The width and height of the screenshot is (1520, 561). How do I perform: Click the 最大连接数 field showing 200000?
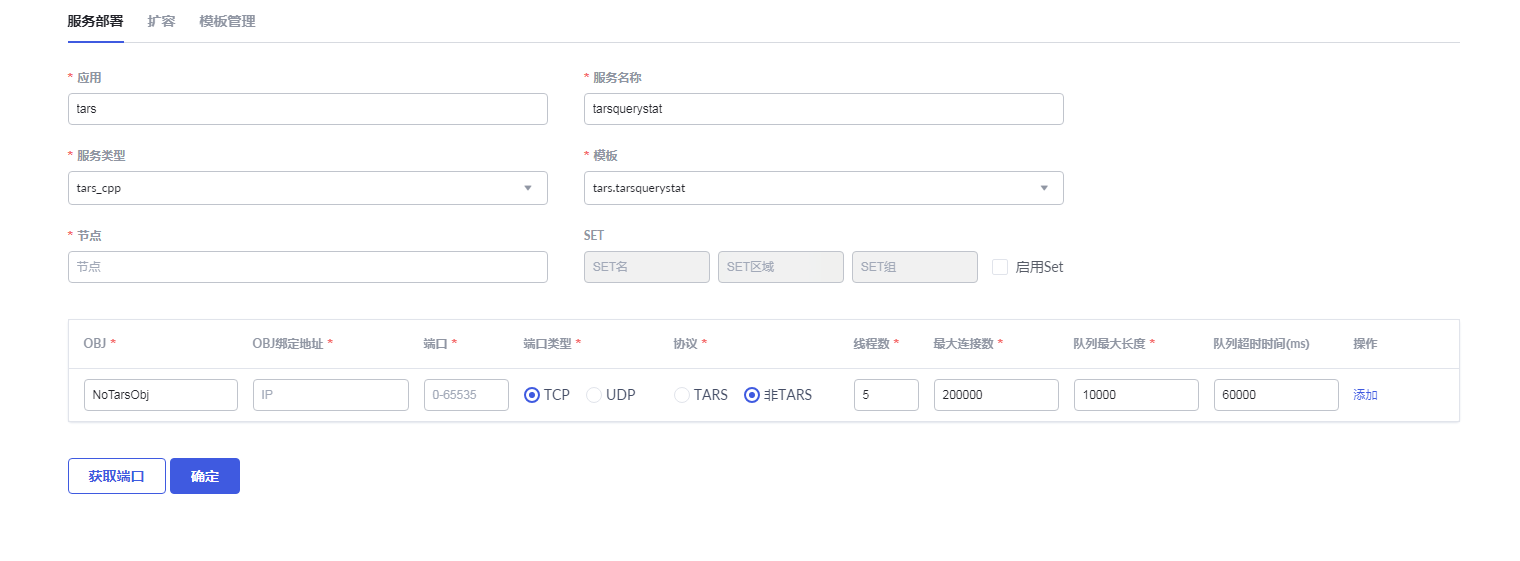pyautogui.click(x=996, y=395)
